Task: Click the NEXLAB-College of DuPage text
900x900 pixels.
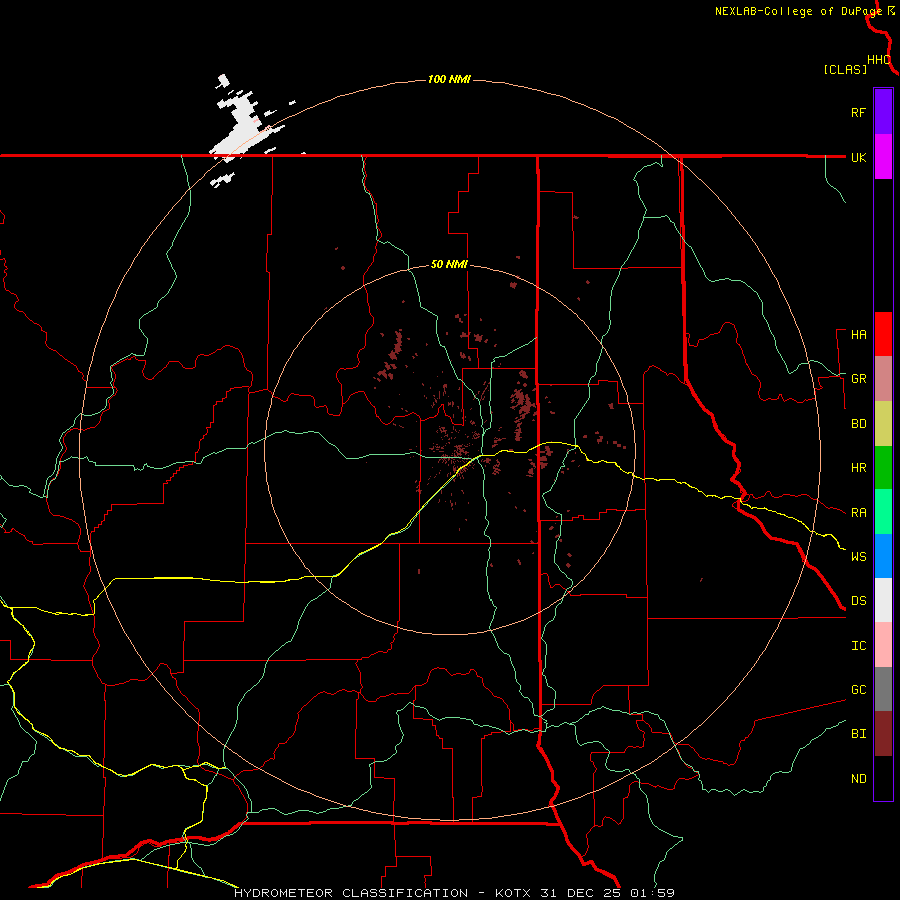Action: (798, 11)
